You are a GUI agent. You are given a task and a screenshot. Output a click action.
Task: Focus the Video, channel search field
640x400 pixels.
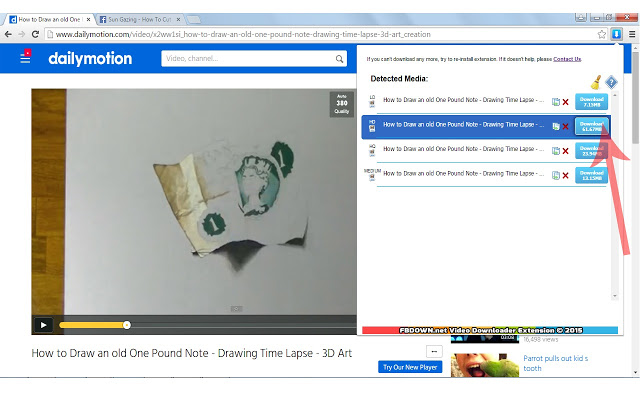coord(248,59)
